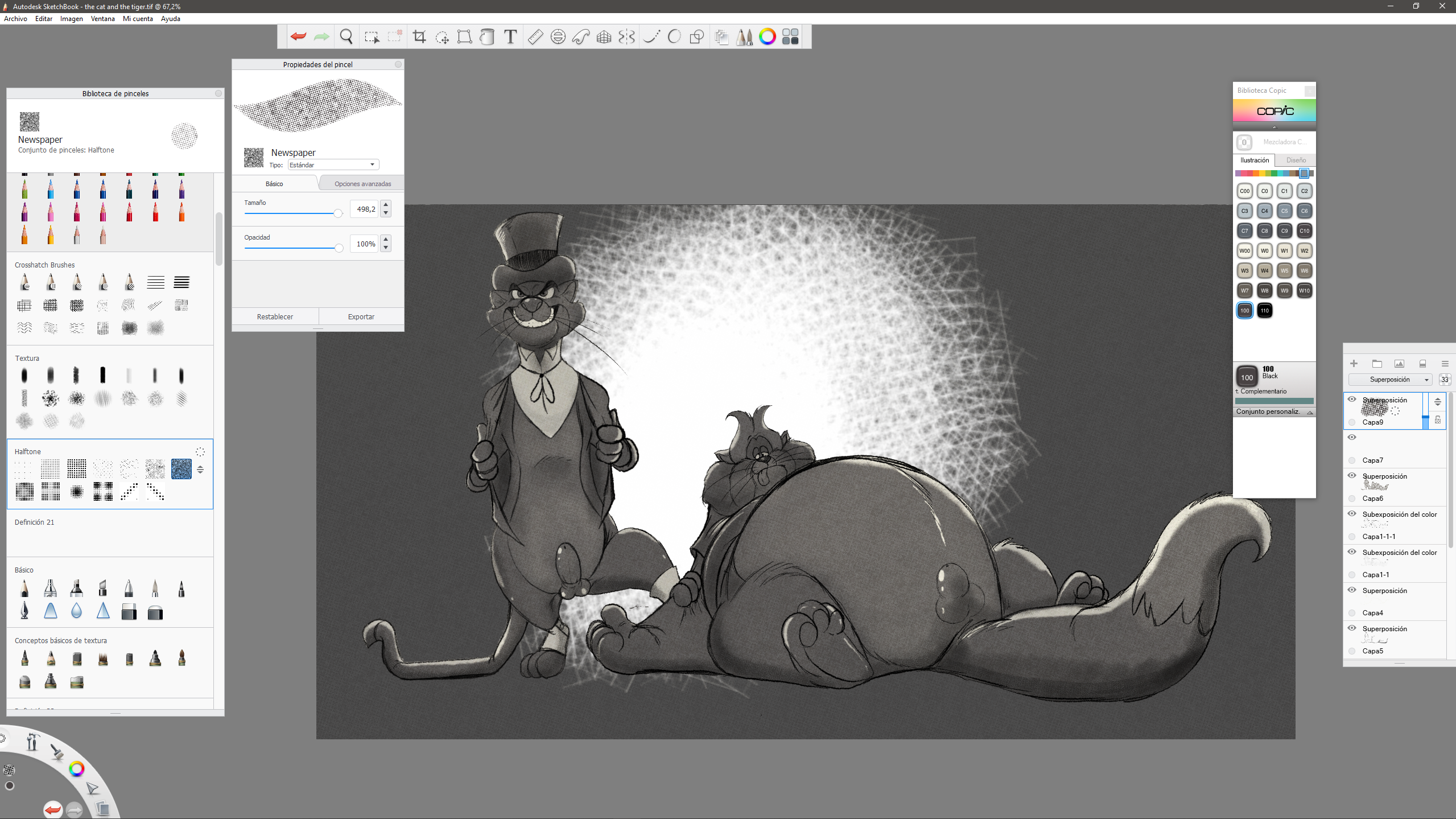
Task: Enable the Symmetry tool
Action: pyautogui.click(x=626, y=37)
